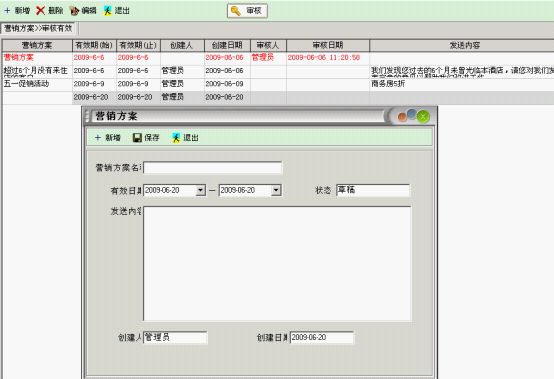This screenshot has width=554, height=379.
Task: Click the 保存 floppy disk save icon
Action: (137, 137)
